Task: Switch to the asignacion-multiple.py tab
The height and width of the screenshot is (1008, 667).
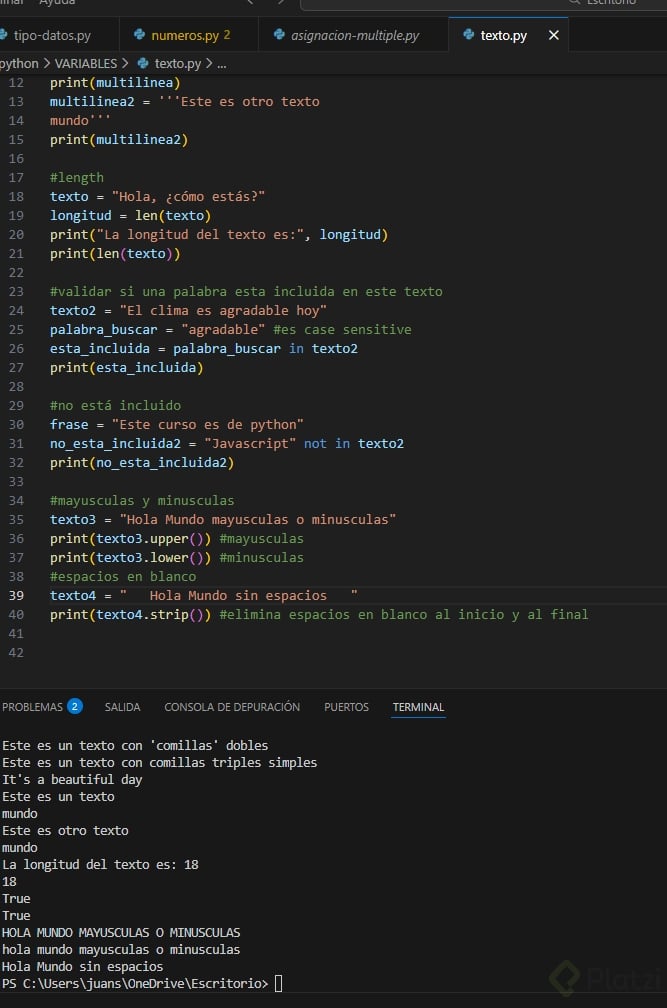Action: [x=353, y=35]
